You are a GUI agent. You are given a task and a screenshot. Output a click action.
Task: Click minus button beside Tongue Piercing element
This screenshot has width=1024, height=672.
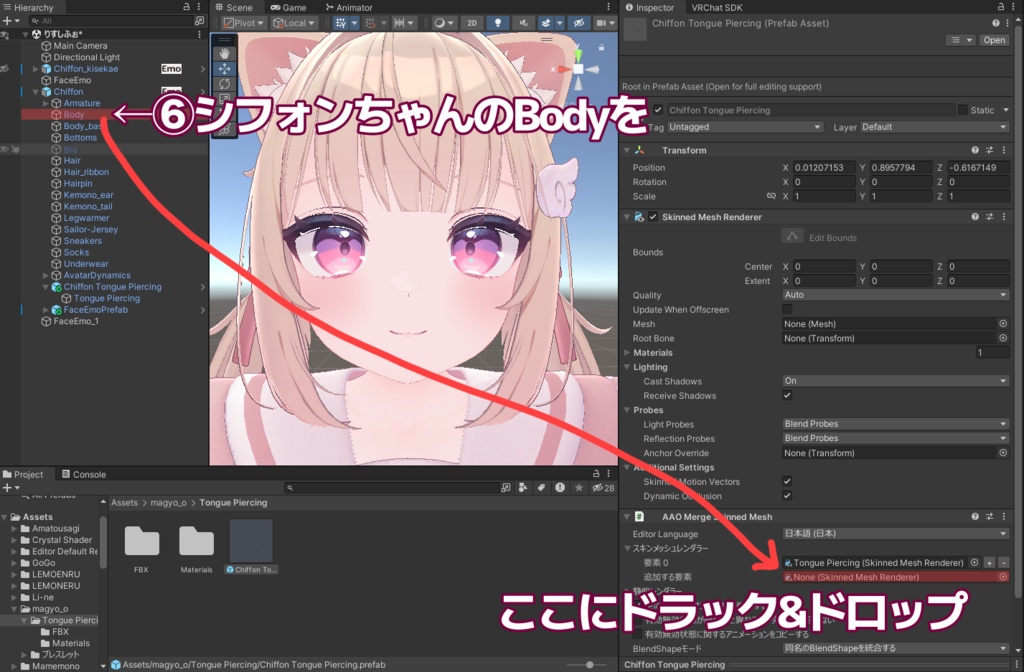point(1004,562)
